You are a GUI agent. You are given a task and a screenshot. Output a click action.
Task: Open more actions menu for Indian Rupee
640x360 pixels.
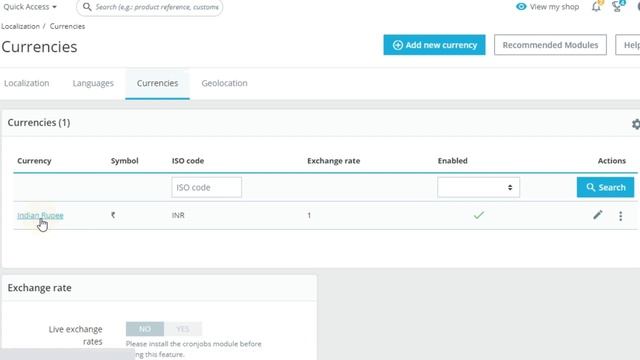click(x=620, y=216)
